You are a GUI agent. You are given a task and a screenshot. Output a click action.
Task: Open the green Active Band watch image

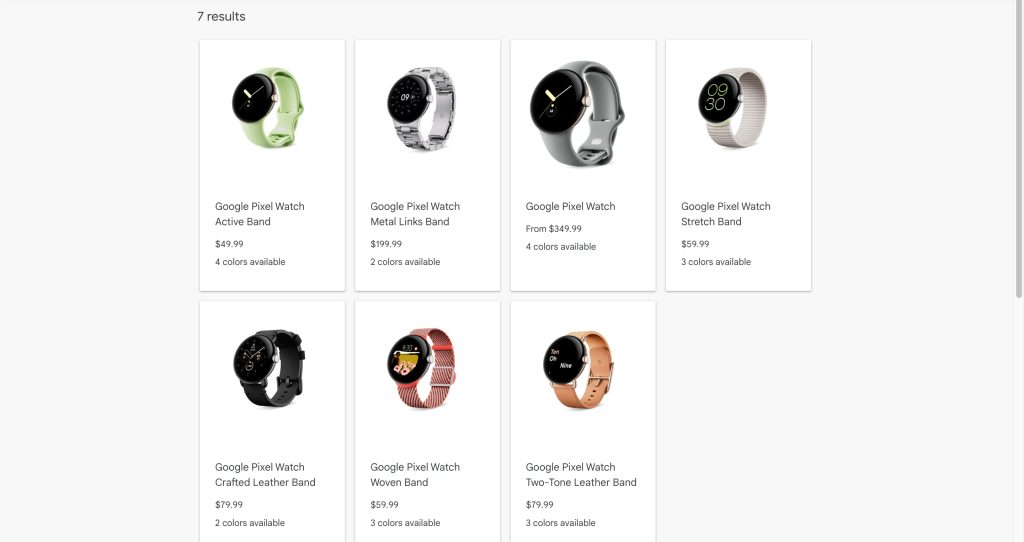[x=268, y=108]
